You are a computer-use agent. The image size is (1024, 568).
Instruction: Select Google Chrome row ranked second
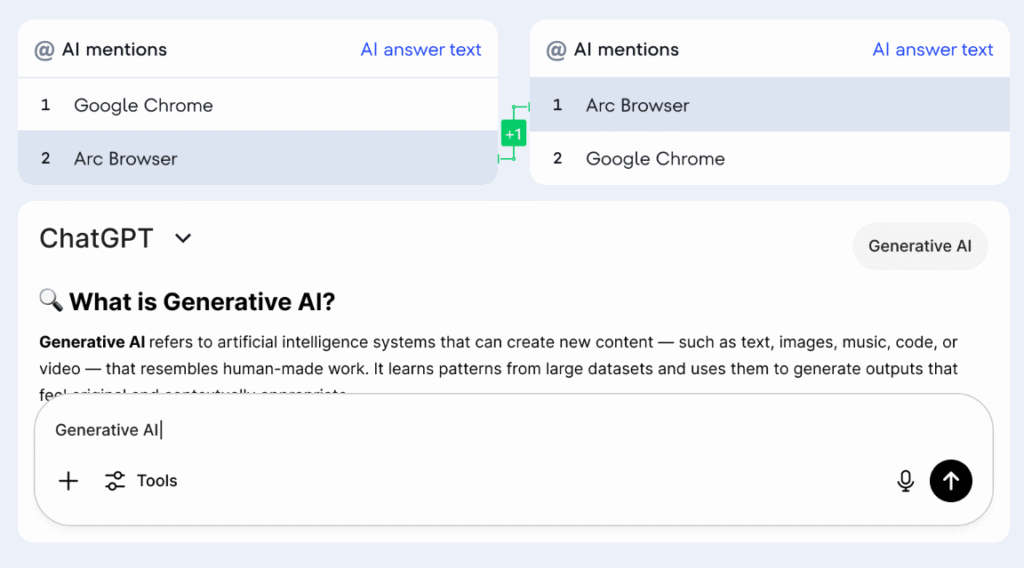[x=769, y=158]
